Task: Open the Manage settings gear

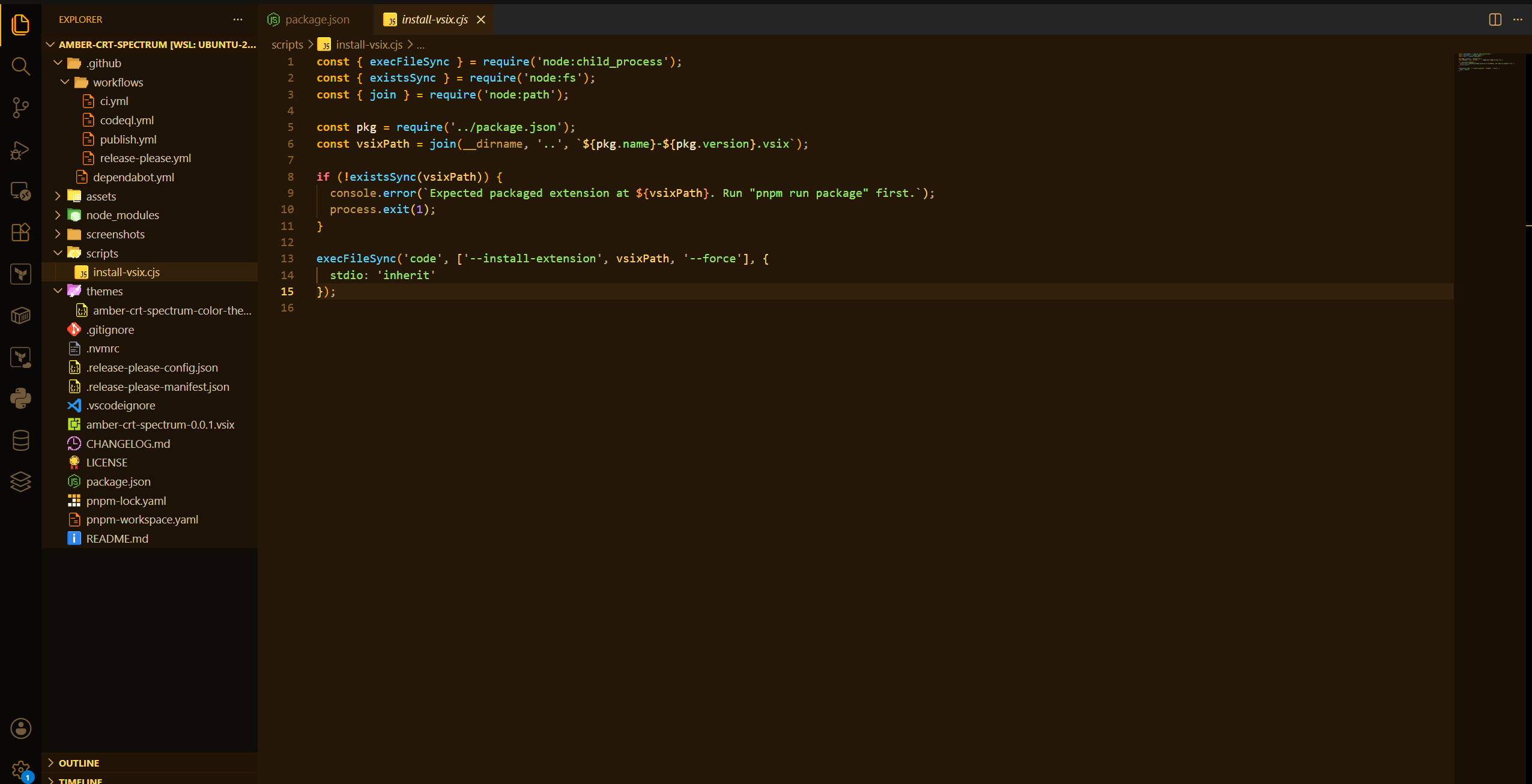Action: tap(20, 770)
